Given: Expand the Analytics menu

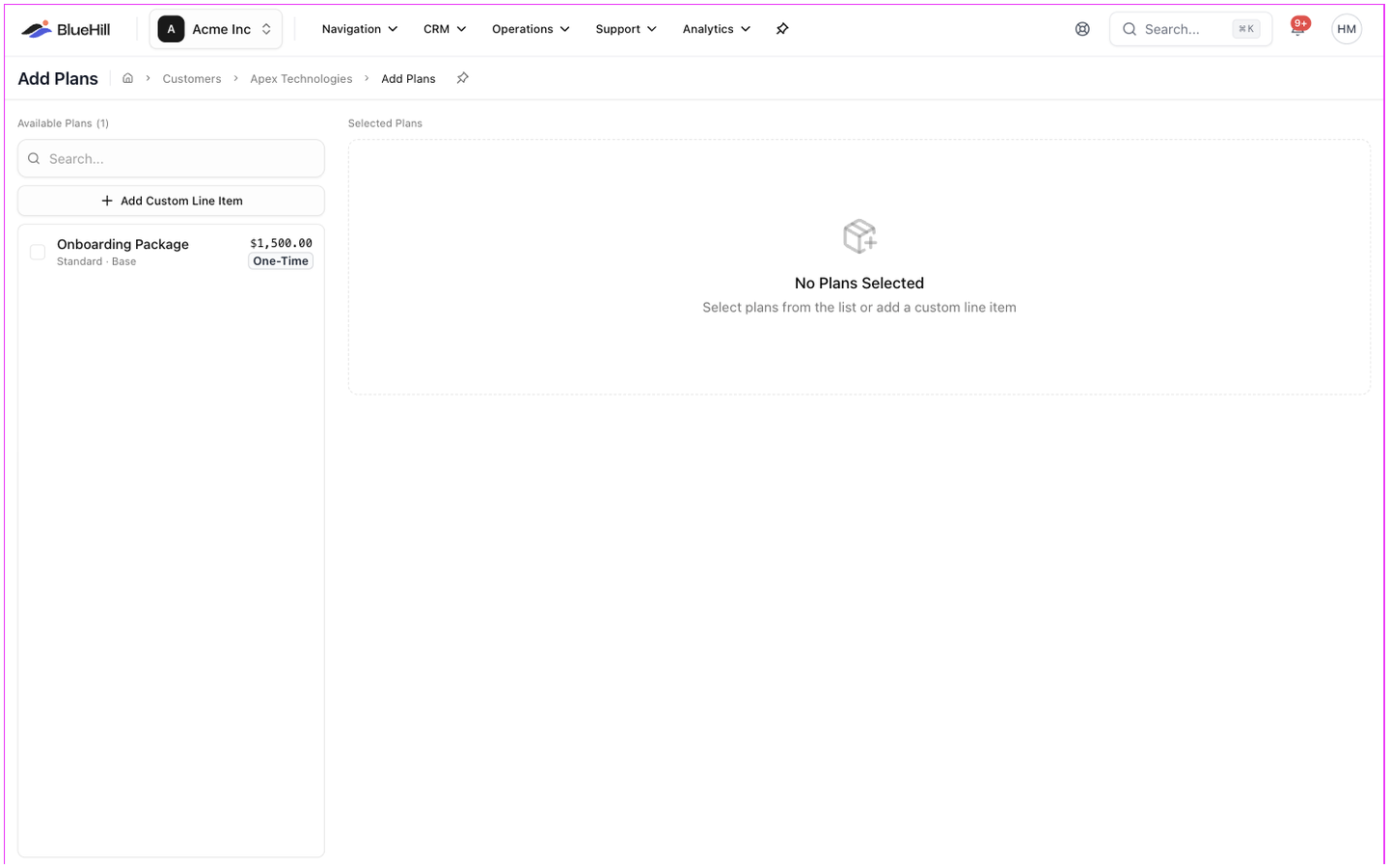Looking at the screenshot, I should pos(717,29).
